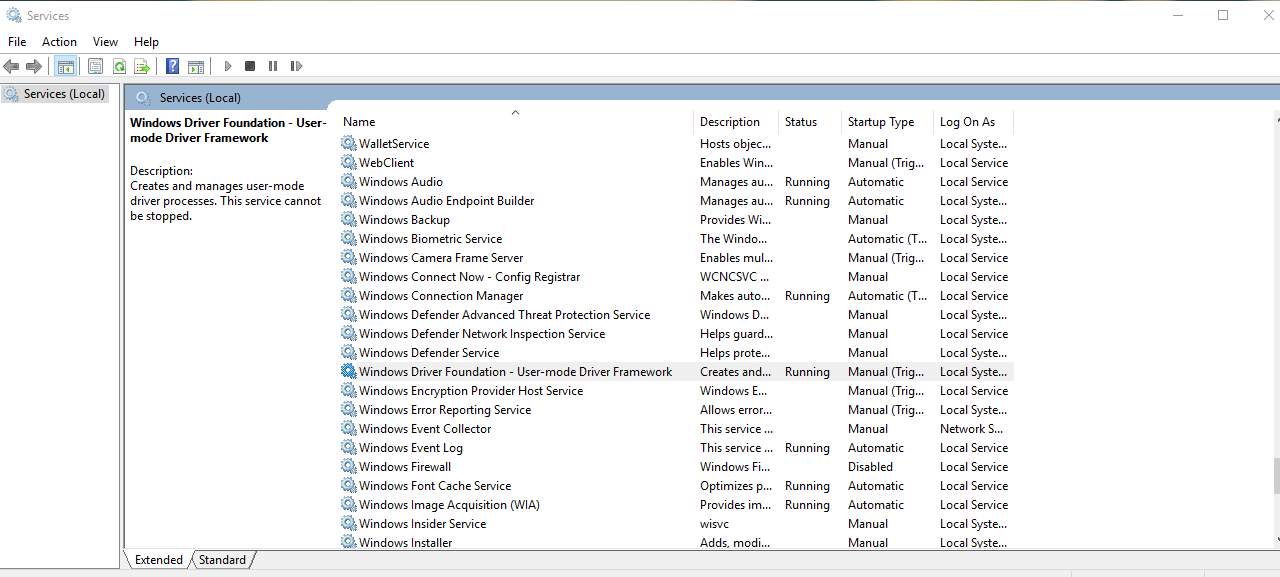The image size is (1280, 577).
Task: Select Windows Audio Endpoint Builder service name
Action: [447, 201]
